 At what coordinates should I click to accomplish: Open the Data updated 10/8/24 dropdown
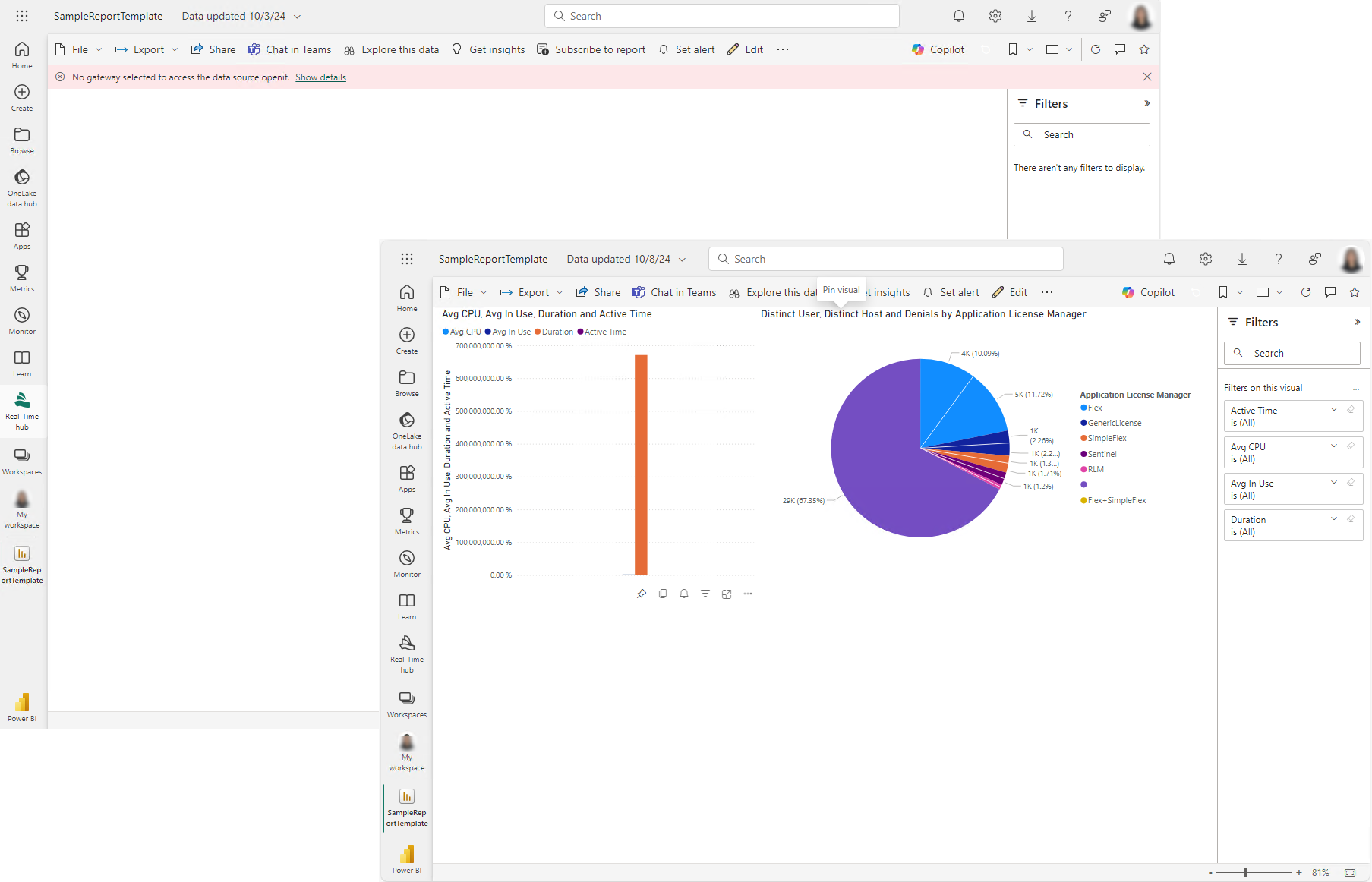(x=626, y=259)
